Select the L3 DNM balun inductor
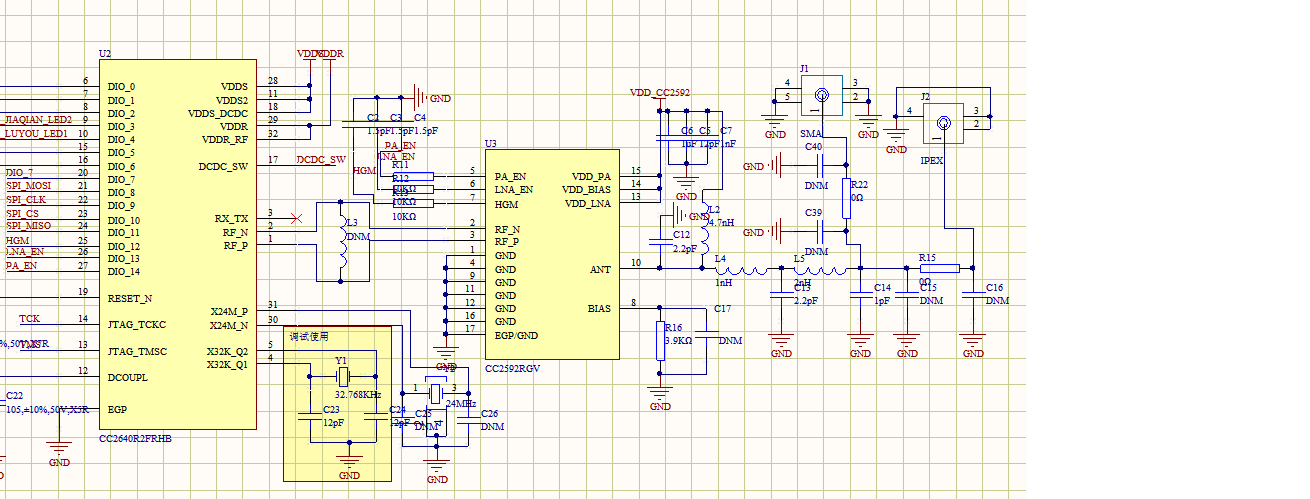1310x499 pixels. 342,242
